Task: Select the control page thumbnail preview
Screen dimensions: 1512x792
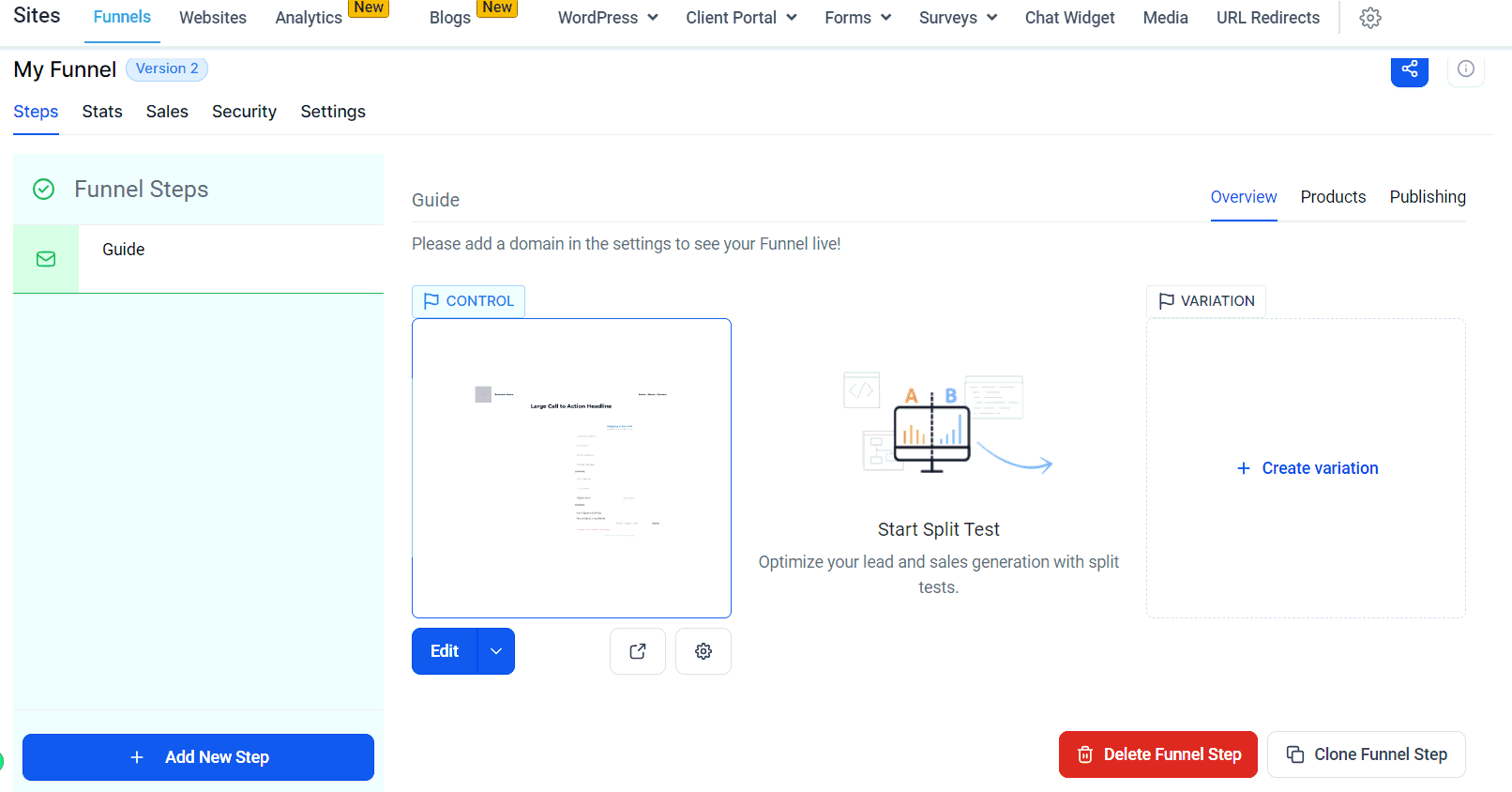Action: point(571,468)
